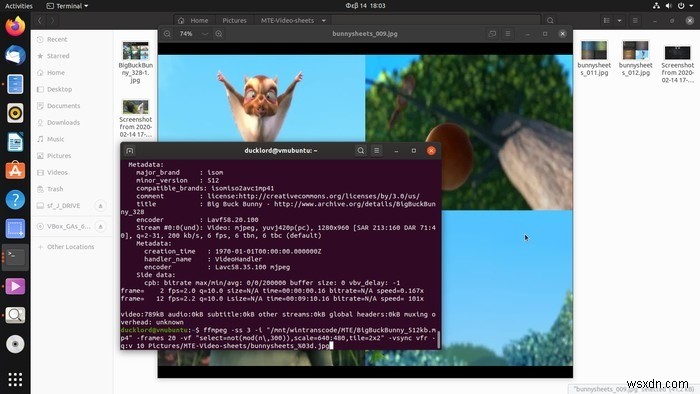
Task: Open Terminal app menu in top bar
Action: coord(67,6)
